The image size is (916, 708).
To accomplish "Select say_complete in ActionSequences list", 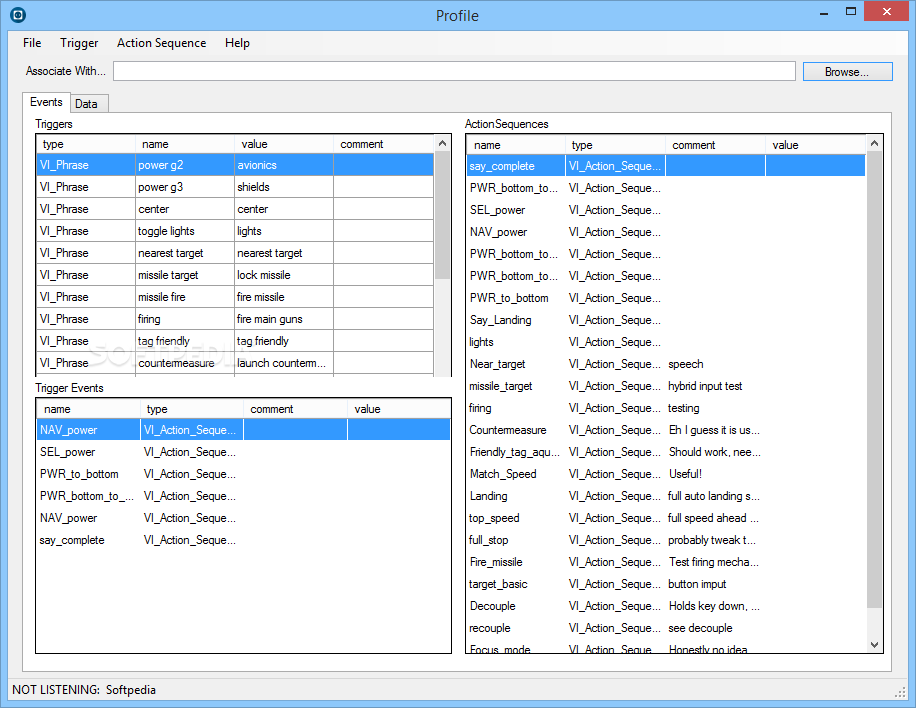I will 666,166.
